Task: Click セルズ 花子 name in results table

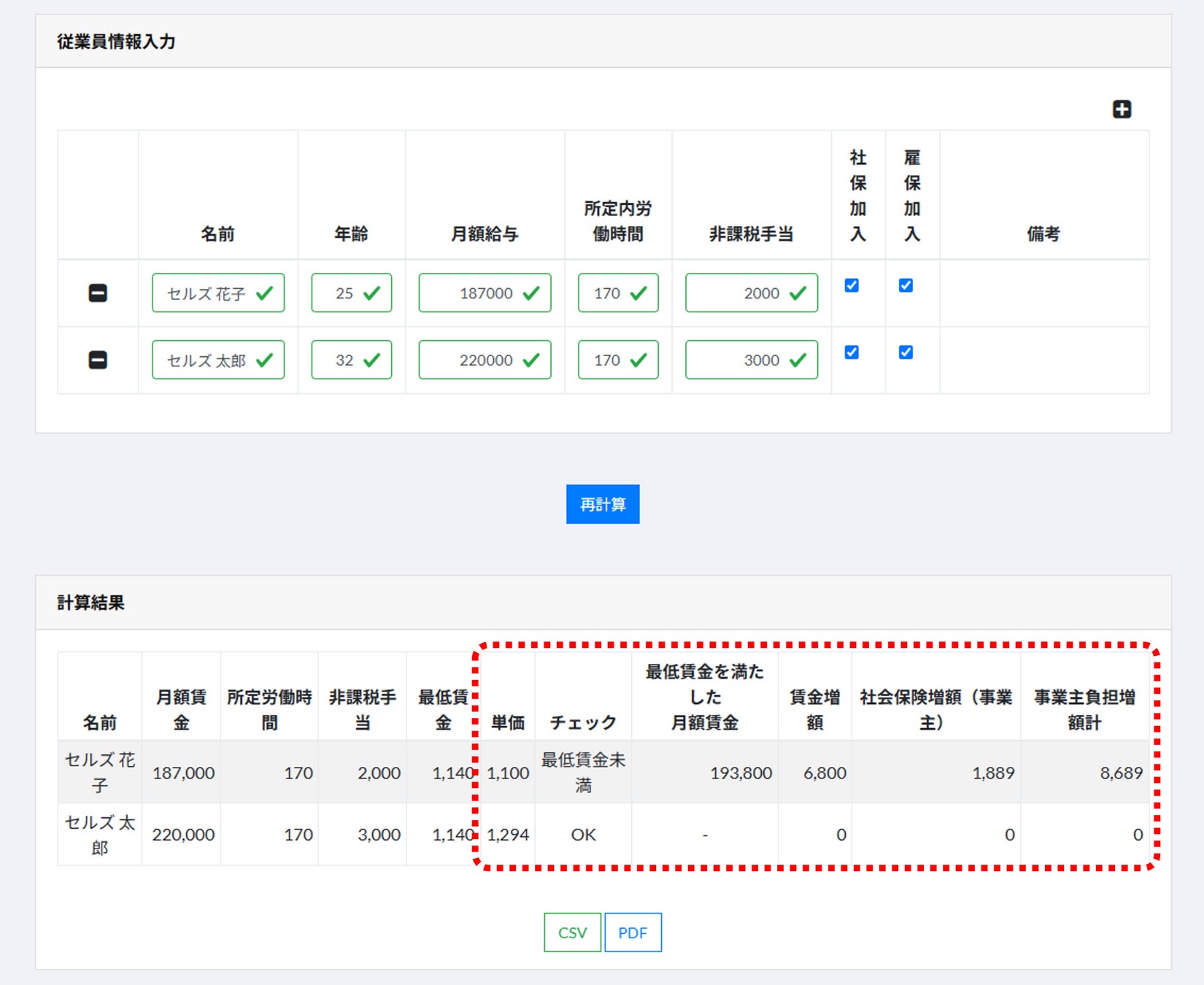Action: 100,773
